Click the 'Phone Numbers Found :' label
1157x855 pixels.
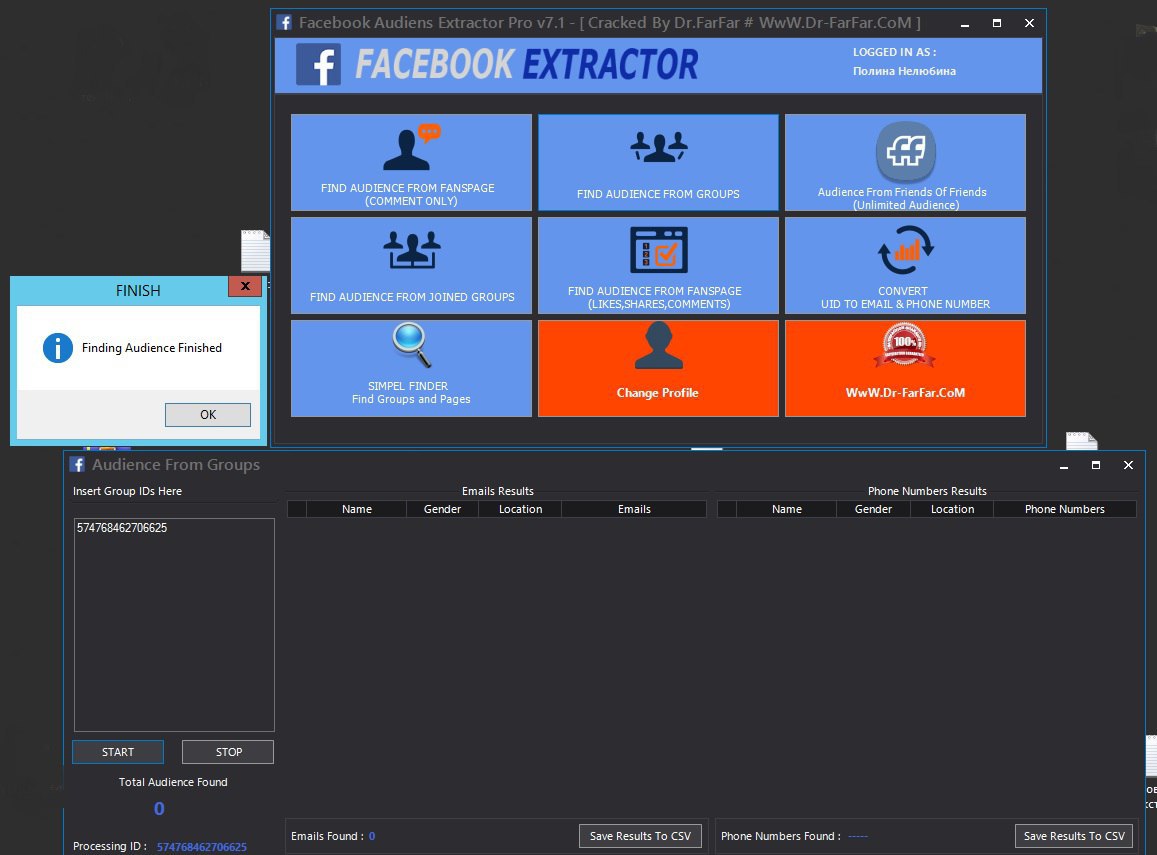[x=781, y=836]
